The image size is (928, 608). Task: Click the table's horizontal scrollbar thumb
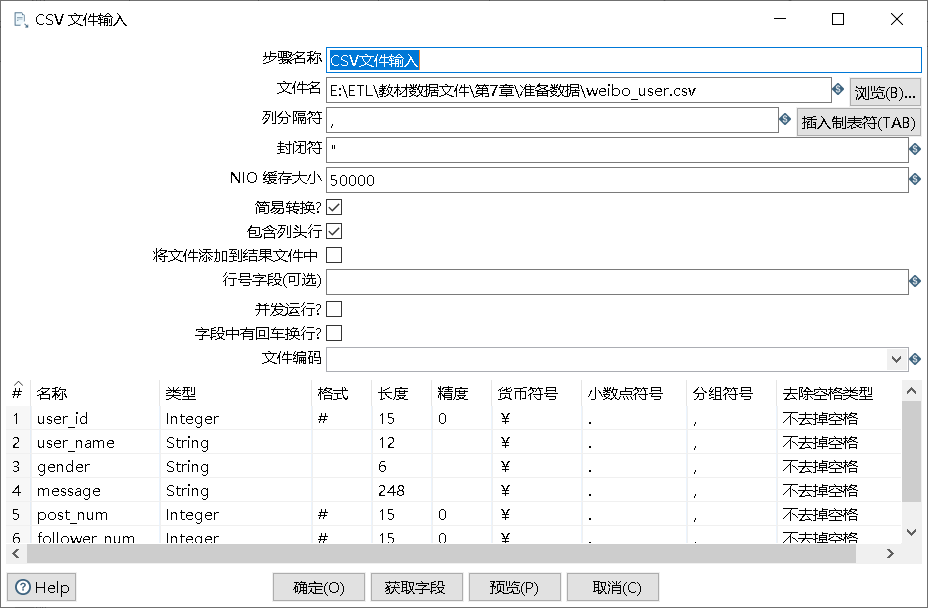click(442, 554)
